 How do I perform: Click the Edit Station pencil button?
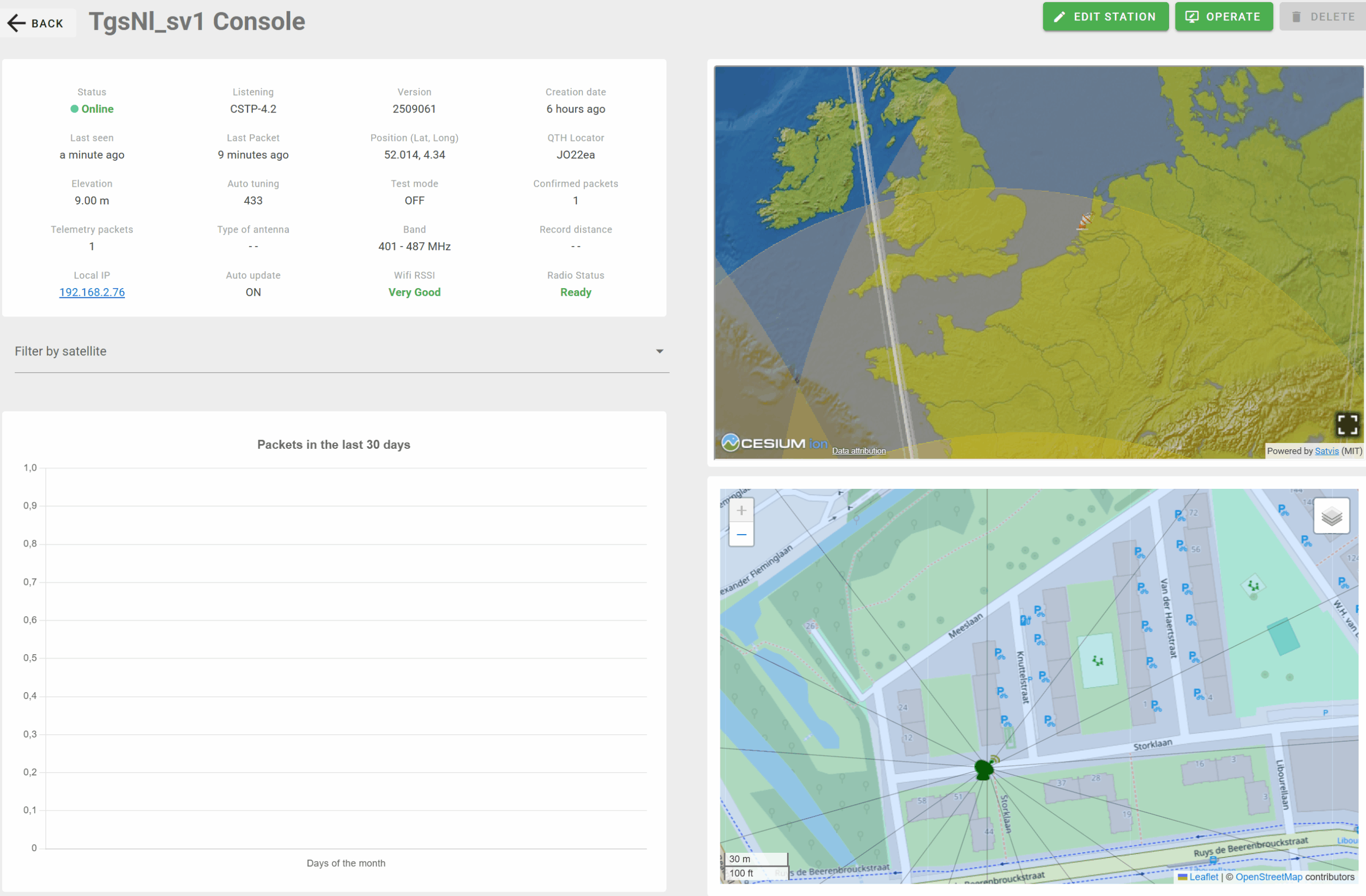click(1105, 17)
